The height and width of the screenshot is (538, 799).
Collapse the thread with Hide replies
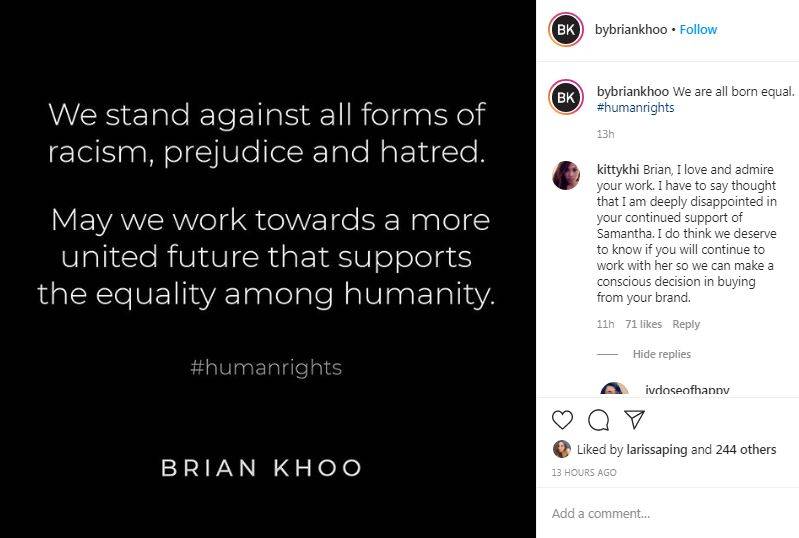click(x=661, y=354)
